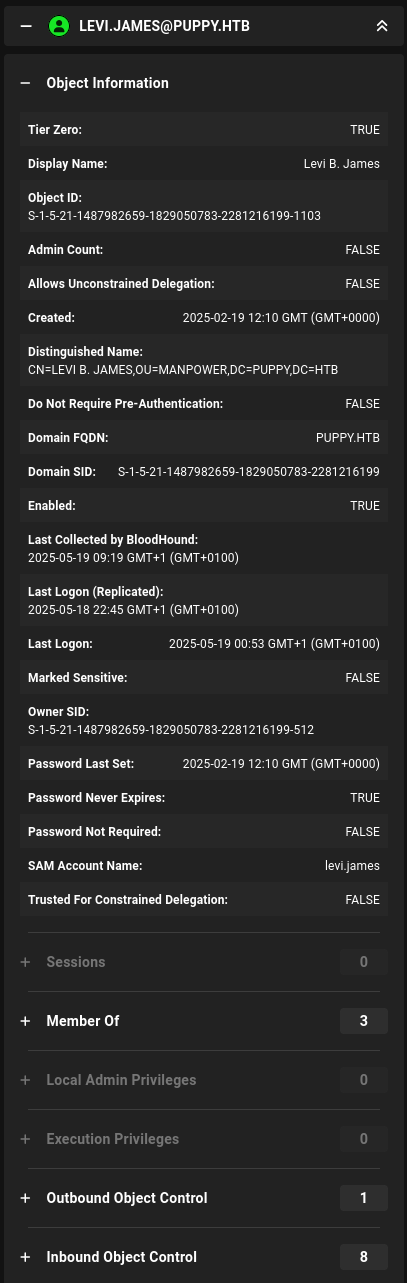Click the Execution Privileges row
The width and height of the screenshot is (407, 1283).
point(204,1139)
